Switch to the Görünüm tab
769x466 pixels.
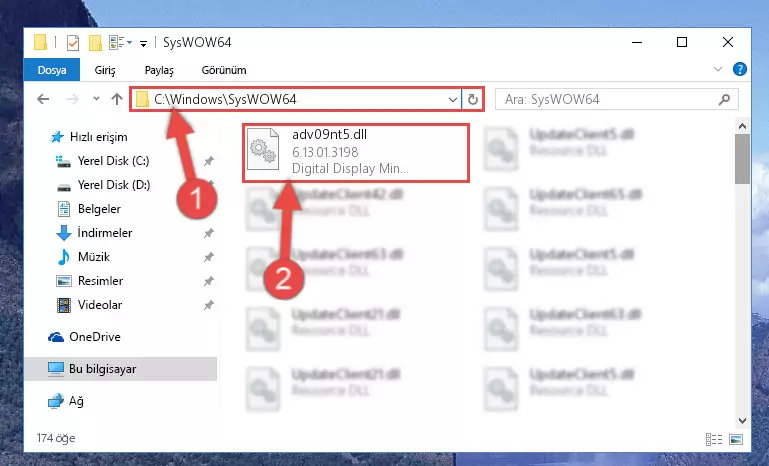coord(224,70)
